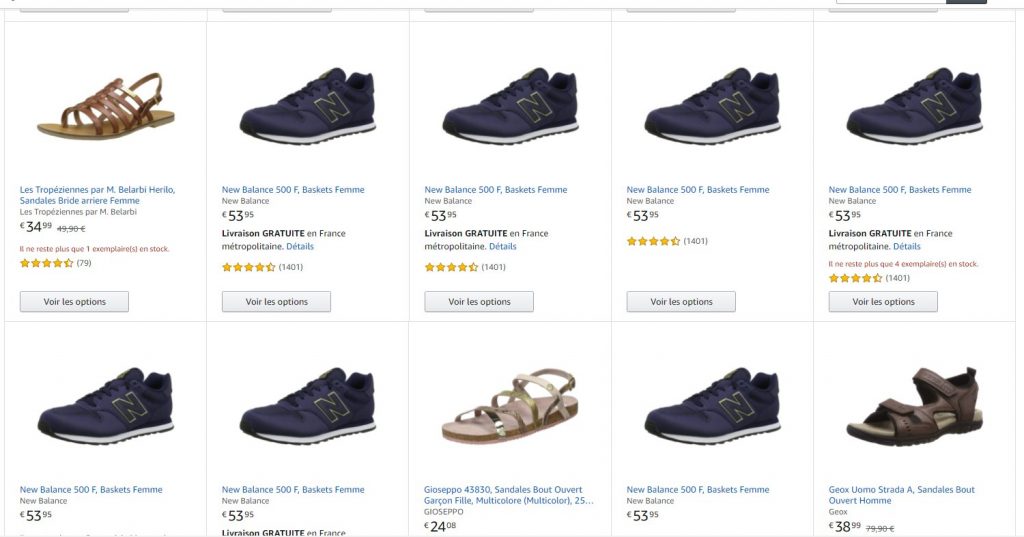This screenshot has height=537, width=1024.
Task: Click star rating above the 4-left stock item's button
Action: (856, 278)
